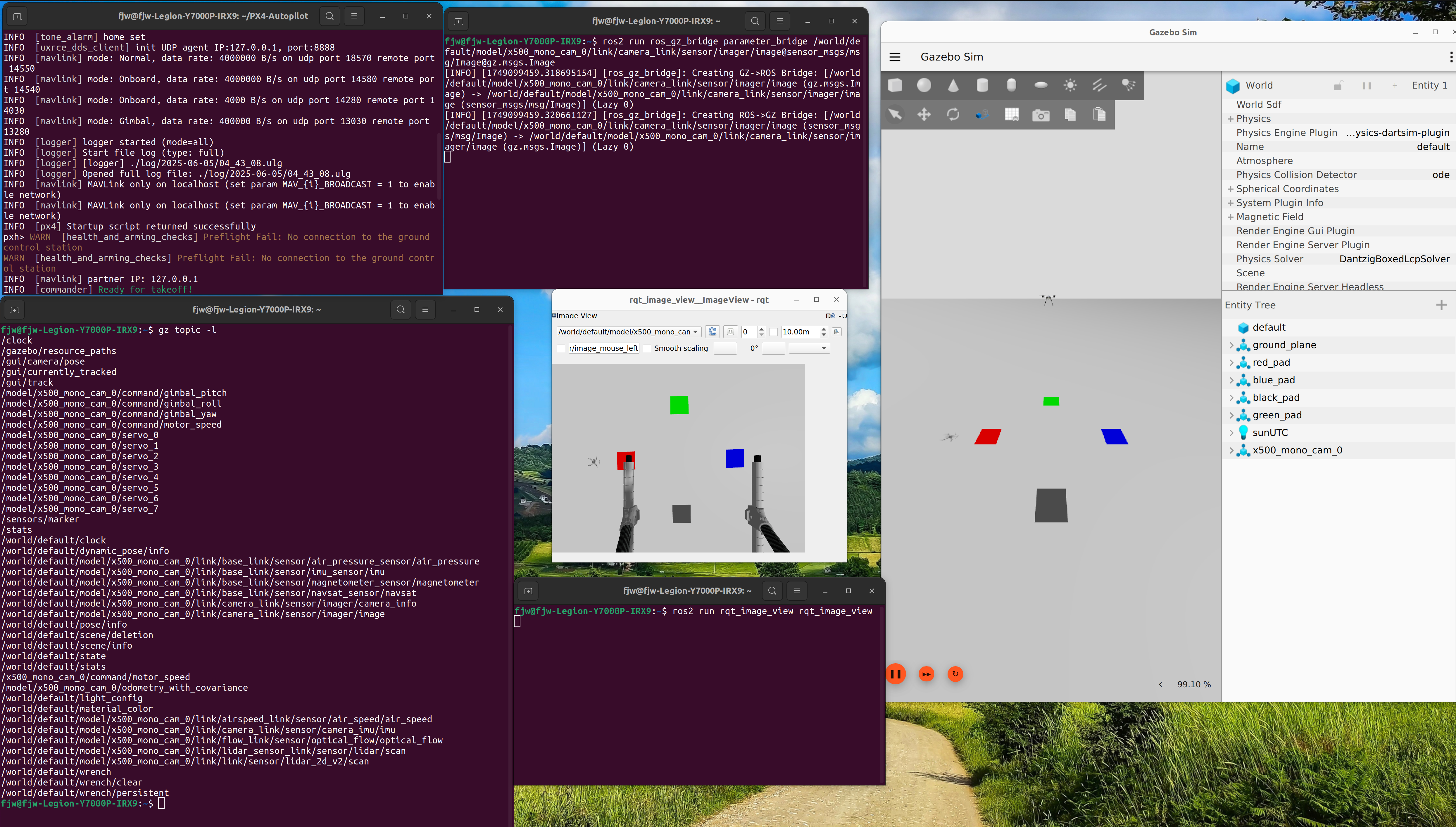Open Gazebo Sim hamburger menu

click(895, 57)
